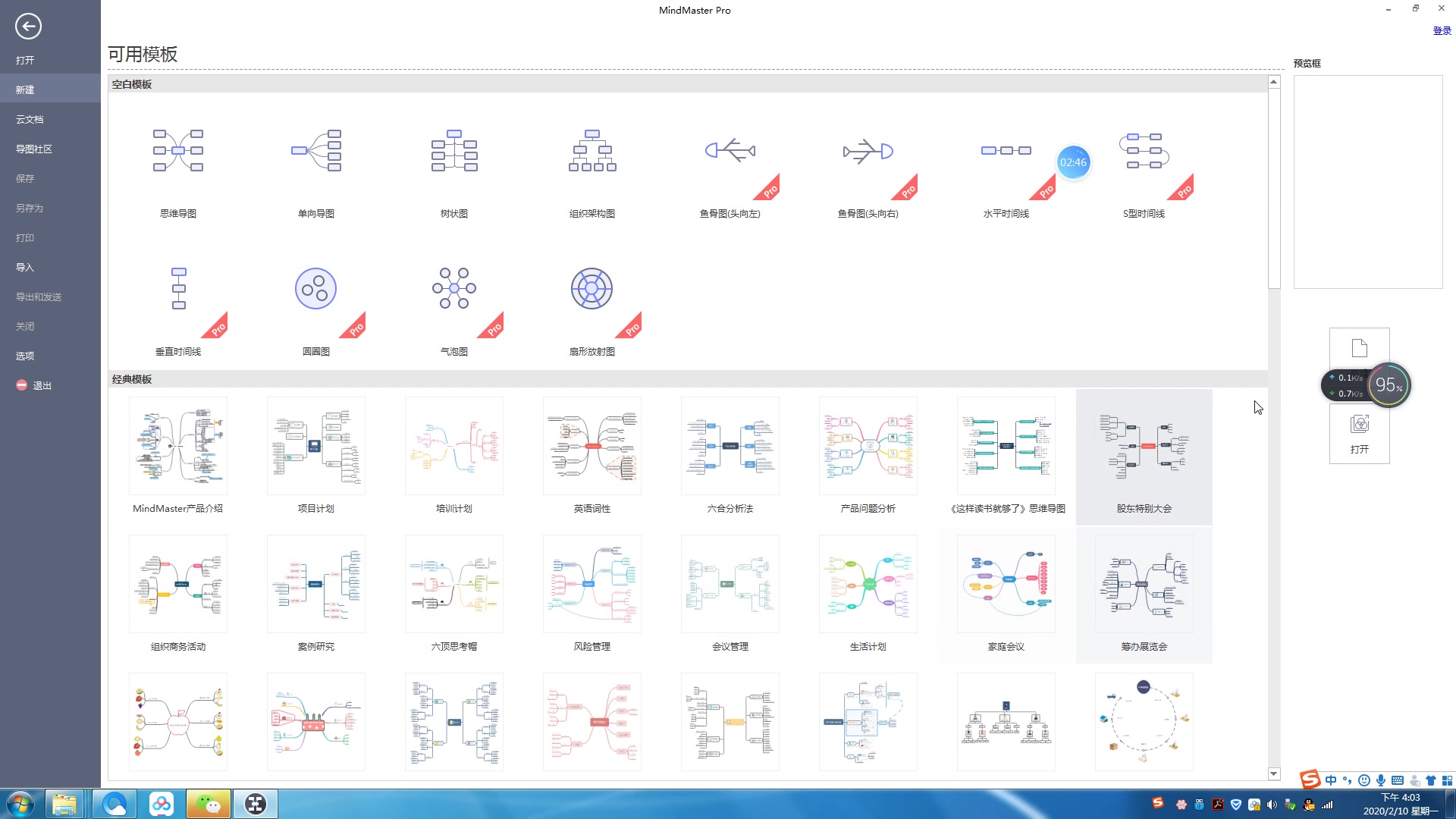This screenshot has width=1456, height=819.
Task: Open the Windows Start button
Action: pyautogui.click(x=20, y=804)
